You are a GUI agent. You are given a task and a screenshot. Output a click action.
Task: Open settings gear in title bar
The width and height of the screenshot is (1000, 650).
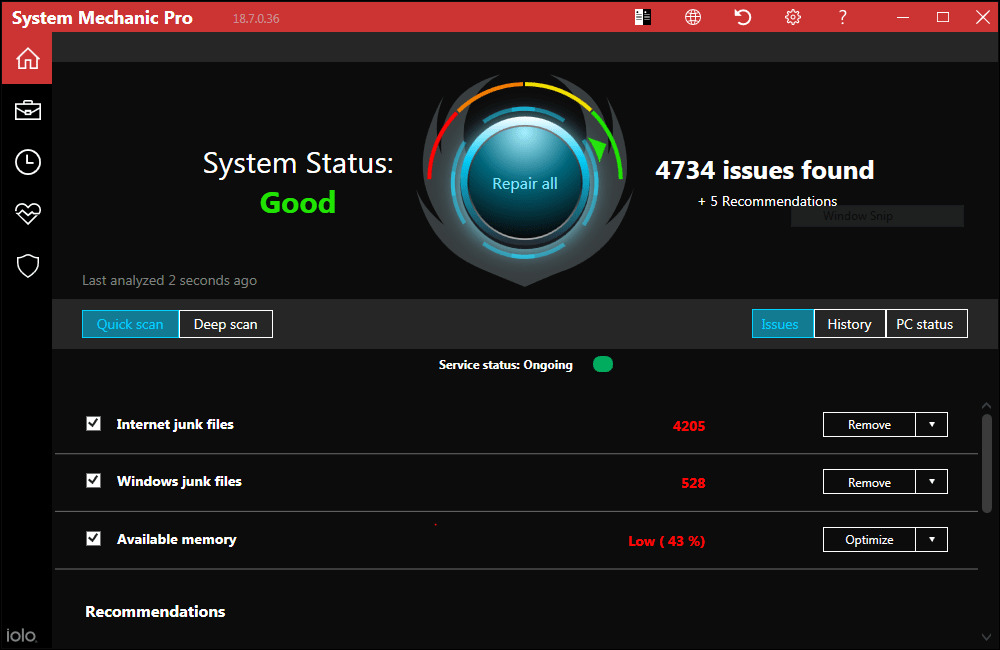[x=793, y=17]
